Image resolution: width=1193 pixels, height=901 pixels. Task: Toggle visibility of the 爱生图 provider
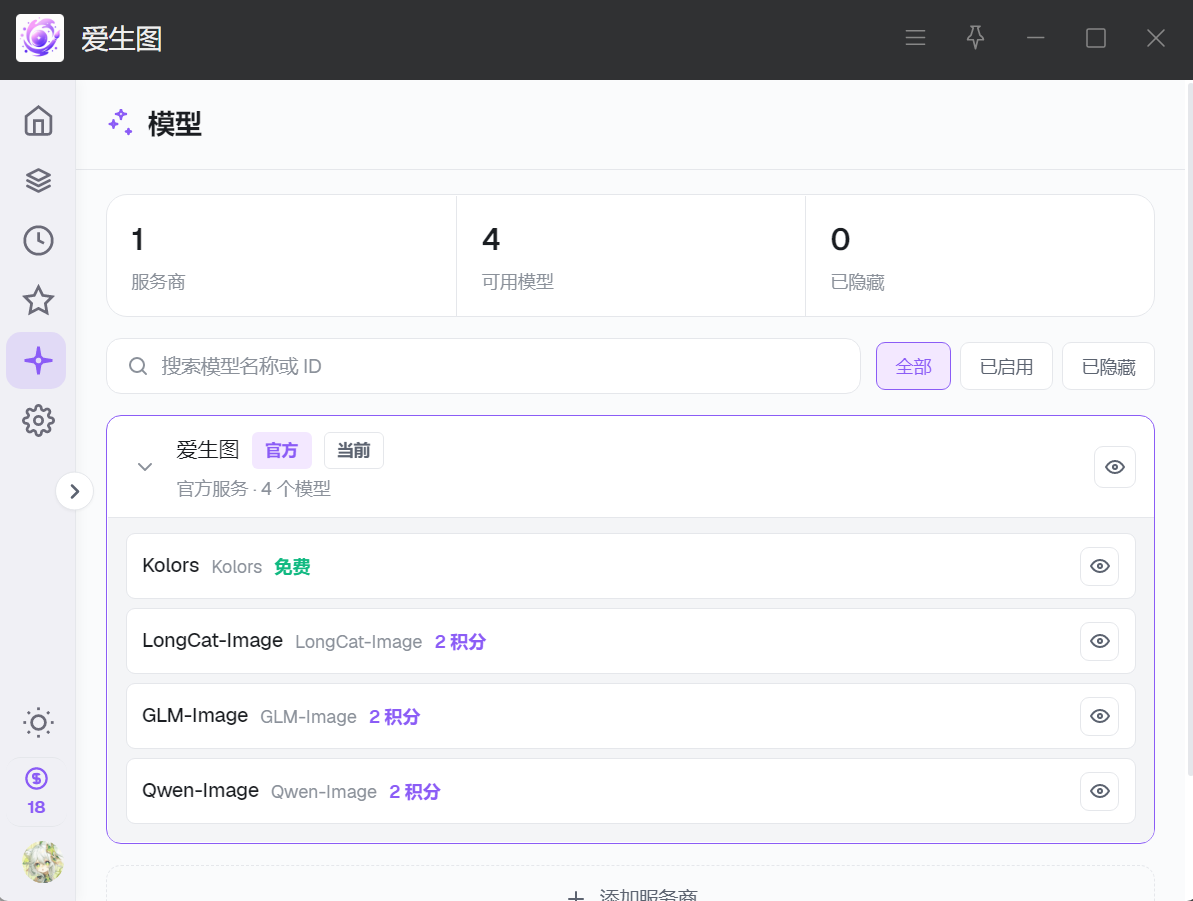point(1115,467)
